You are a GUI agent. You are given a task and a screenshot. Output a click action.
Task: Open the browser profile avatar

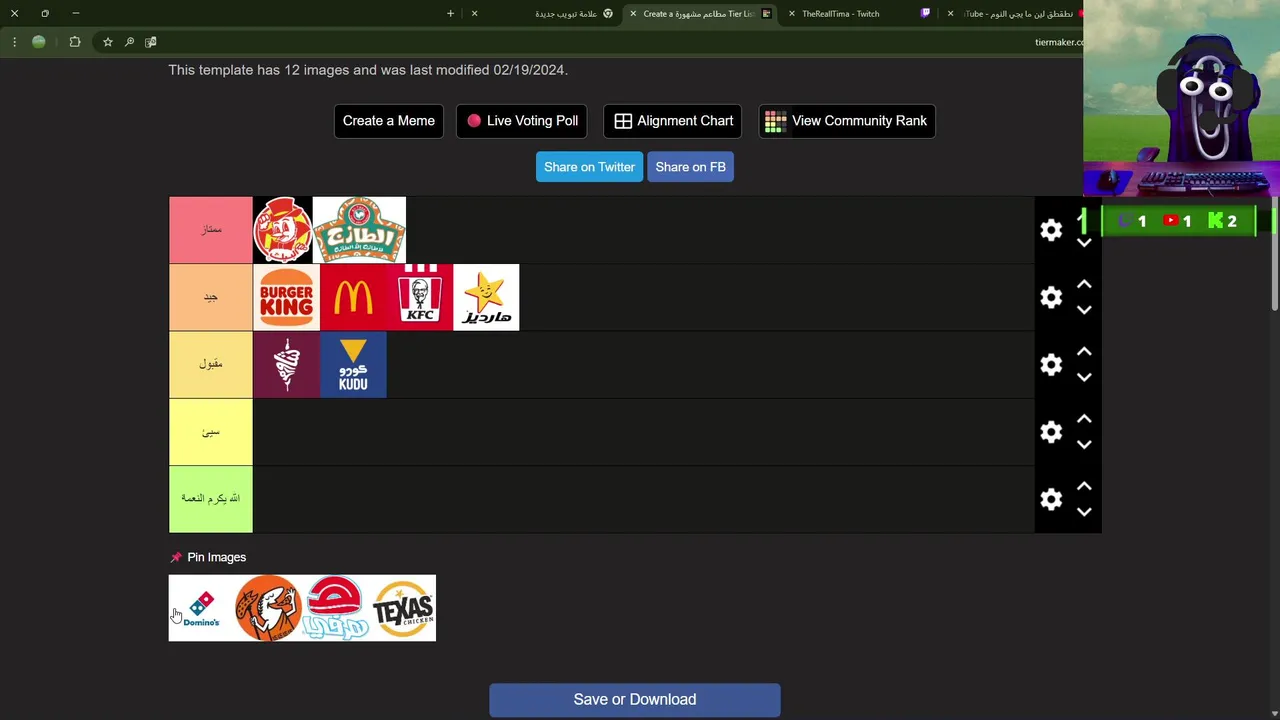(x=39, y=42)
